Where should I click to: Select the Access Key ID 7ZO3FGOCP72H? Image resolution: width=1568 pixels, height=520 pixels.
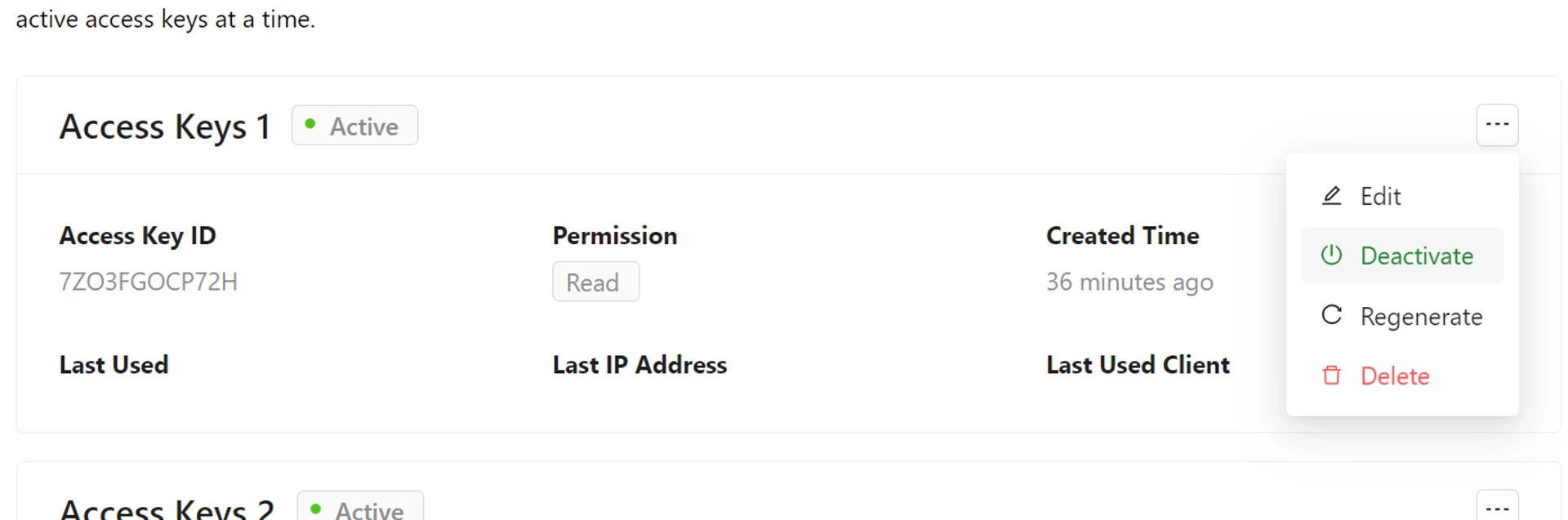pyautogui.click(x=149, y=281)
